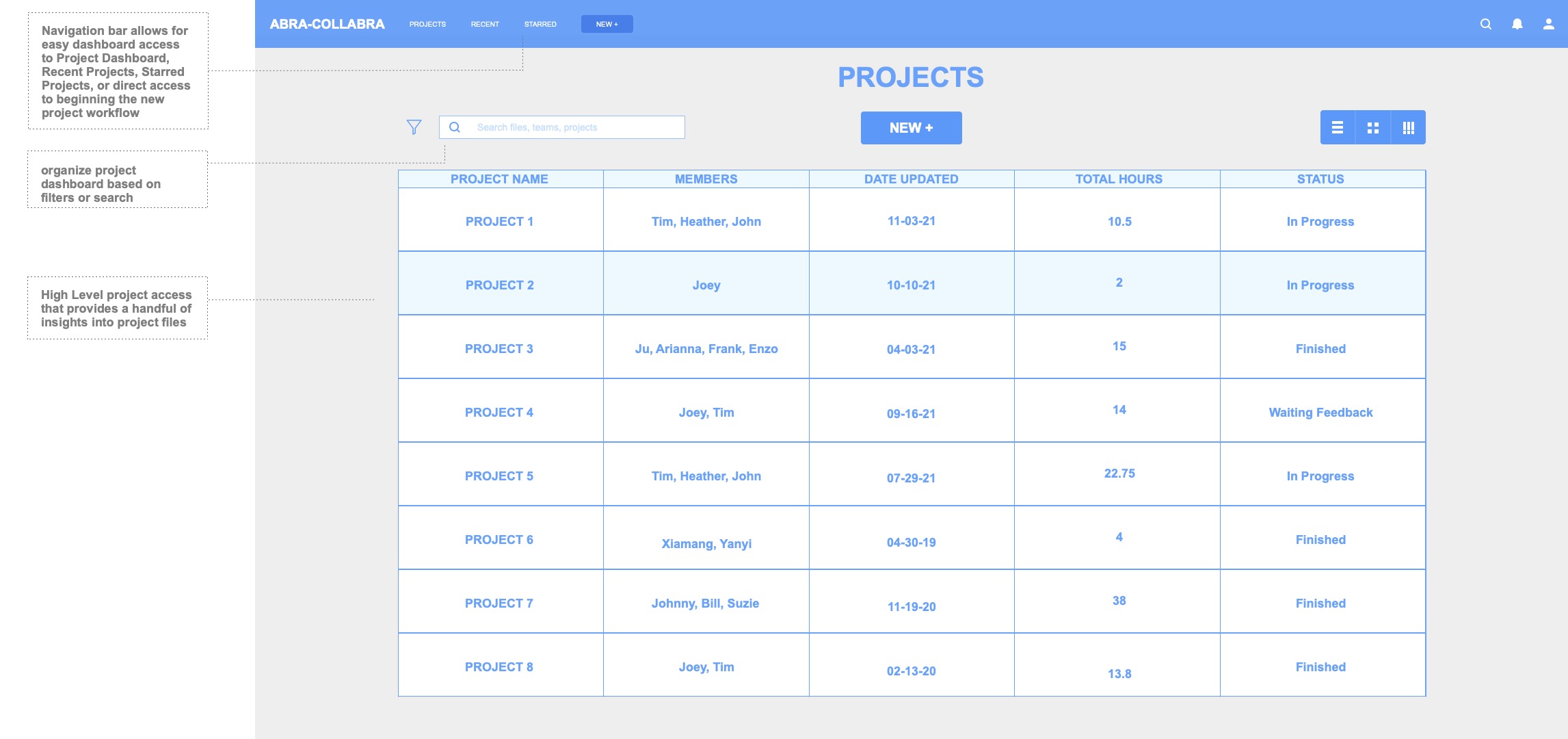The image size is (1568, 739).
Task: Click date '04-30-19'
Action: tap(912, 543)
